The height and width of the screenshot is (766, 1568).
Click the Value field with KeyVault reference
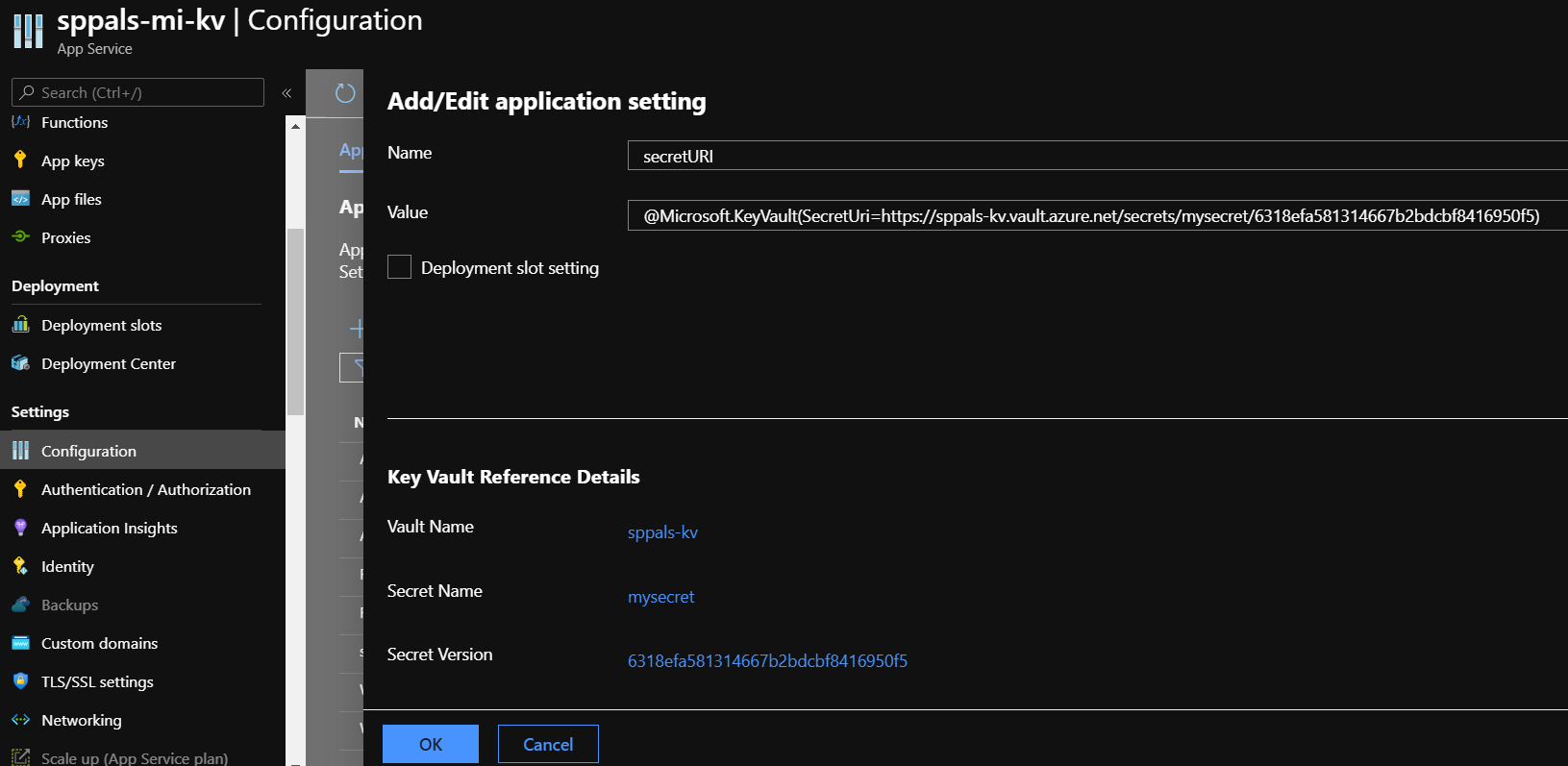1098,215
